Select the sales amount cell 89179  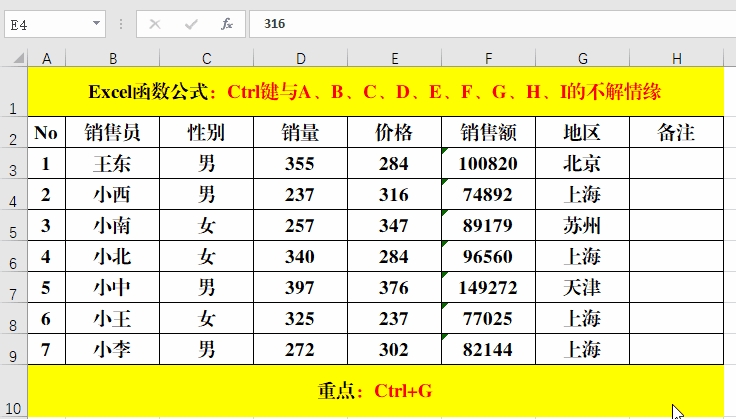point(488,225)
